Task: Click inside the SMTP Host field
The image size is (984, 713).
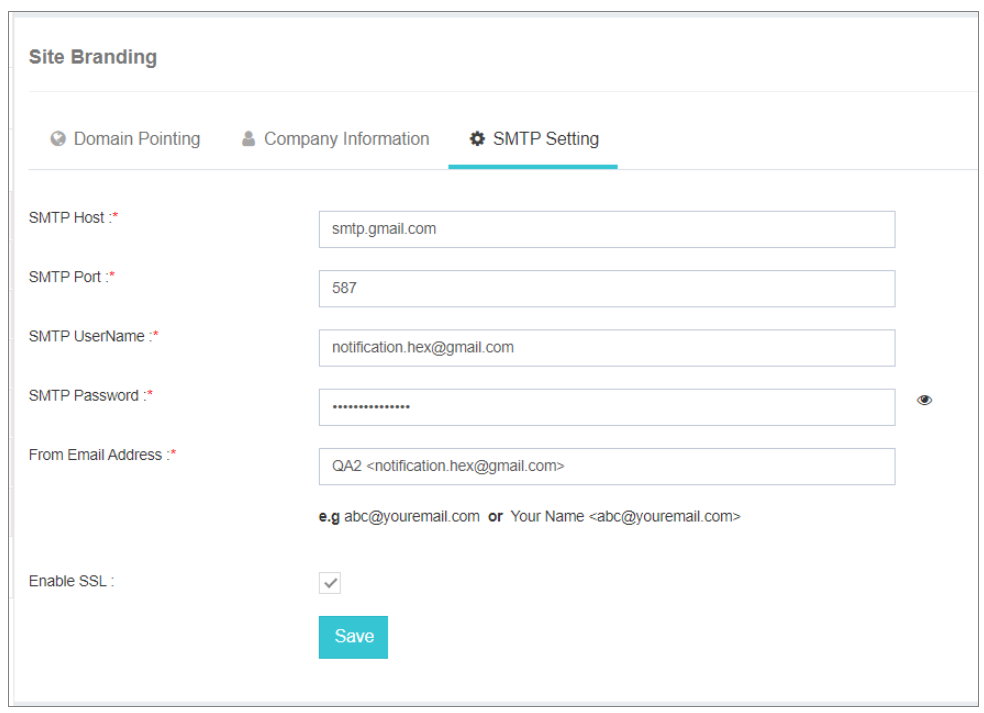Action: click(605, 229)
